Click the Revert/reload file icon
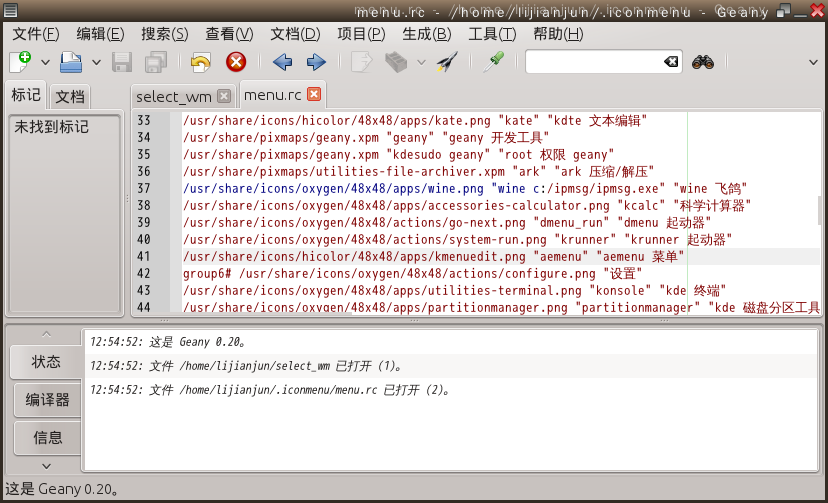Viewport: 828px width, 503px height. tap(201, 62)
